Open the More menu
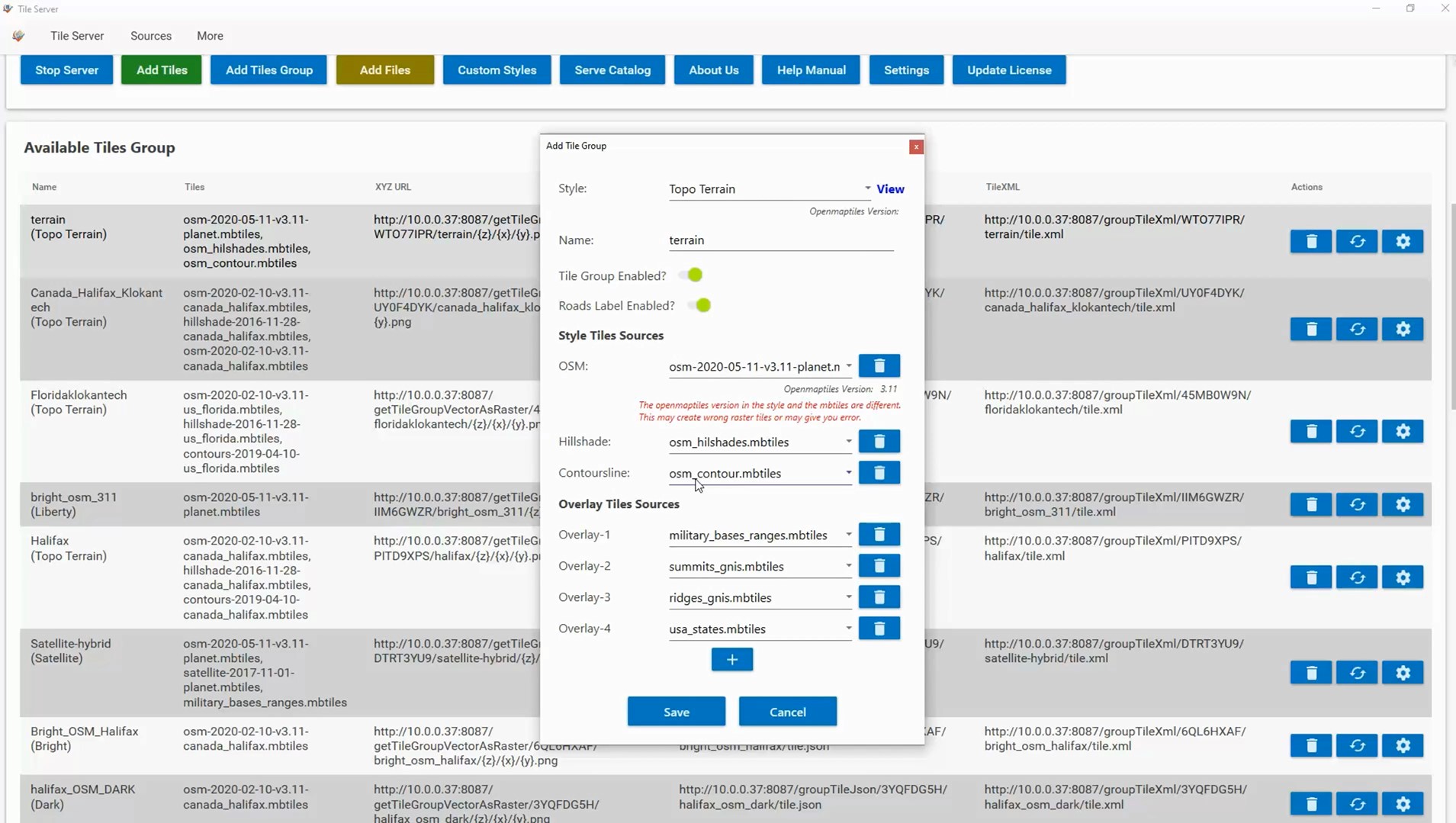This screenshot has width=1456, height=823. (x=210, y=36)
